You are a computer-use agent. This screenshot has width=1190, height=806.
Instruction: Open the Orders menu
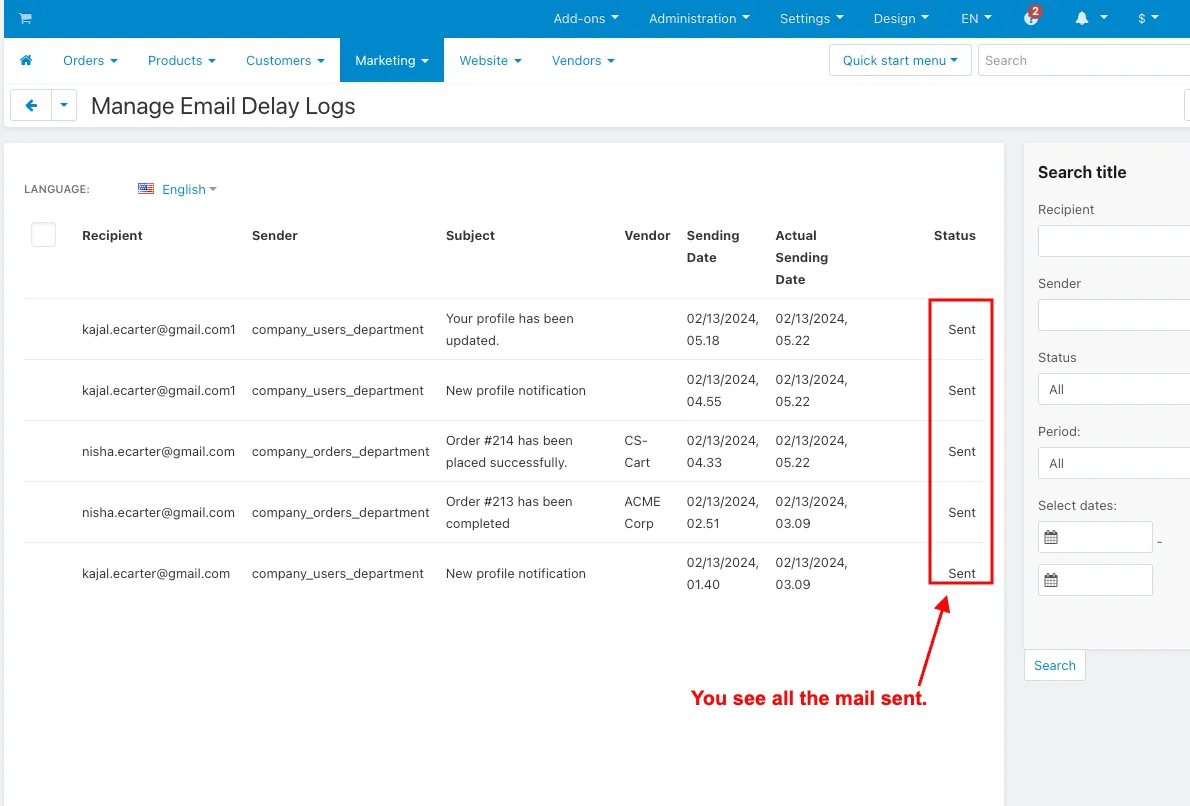point(90,60)
